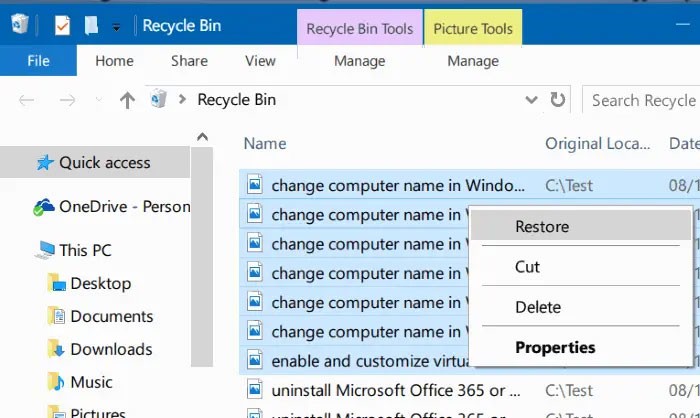Click the Search Recycle Bin field
The height and width of the screenshot is (418, 700).
tap(642, 100)
